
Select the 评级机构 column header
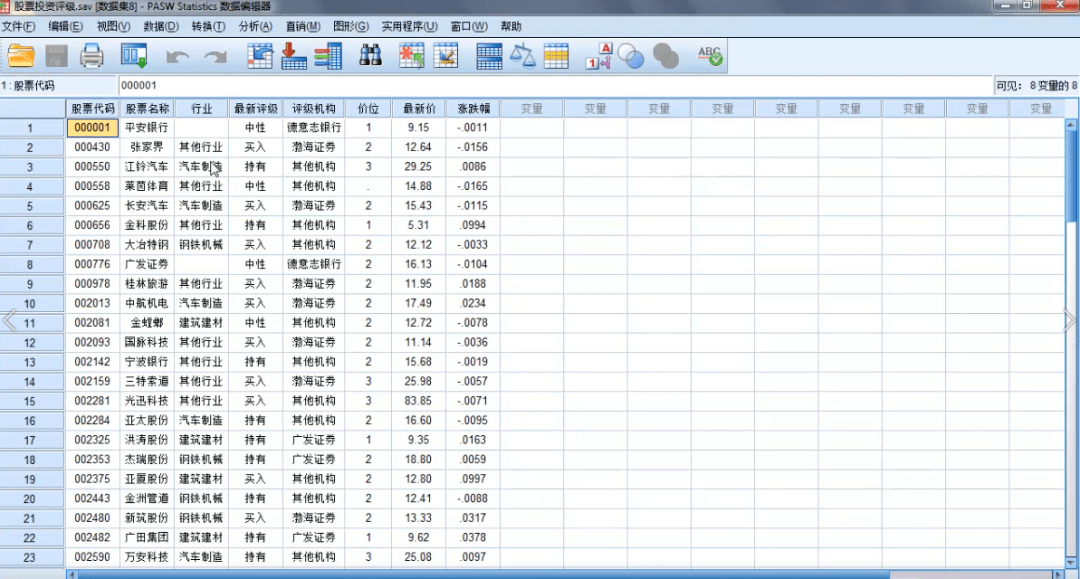coord(314,108)
